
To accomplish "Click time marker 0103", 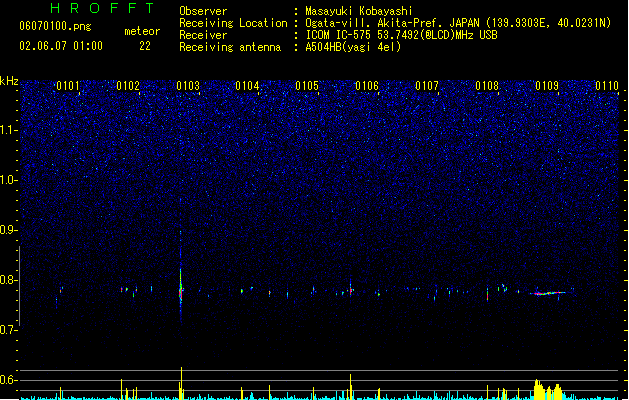I will [x=188, y=86].
